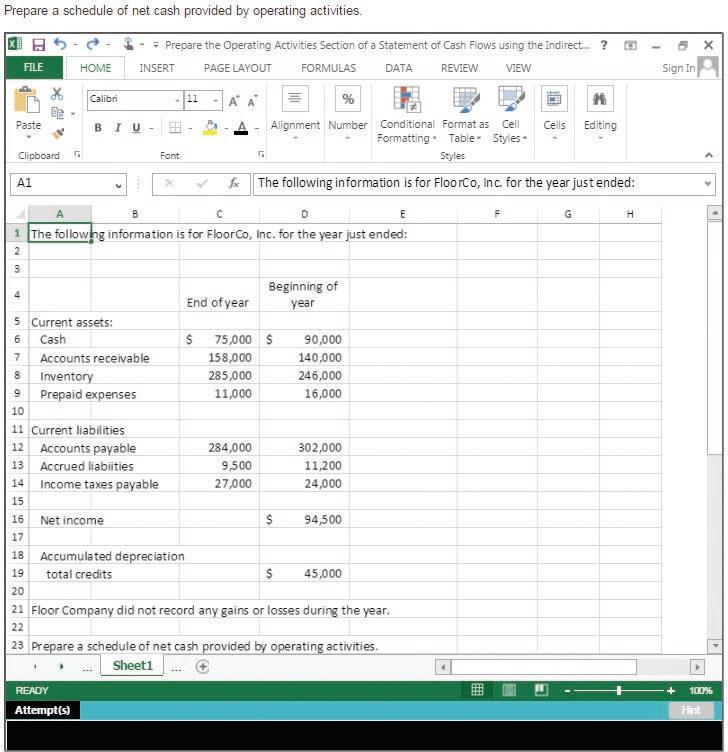Screen dimensions: 728x752
Task: Open Conditional Formatting menu
Action: pos(407,115)
